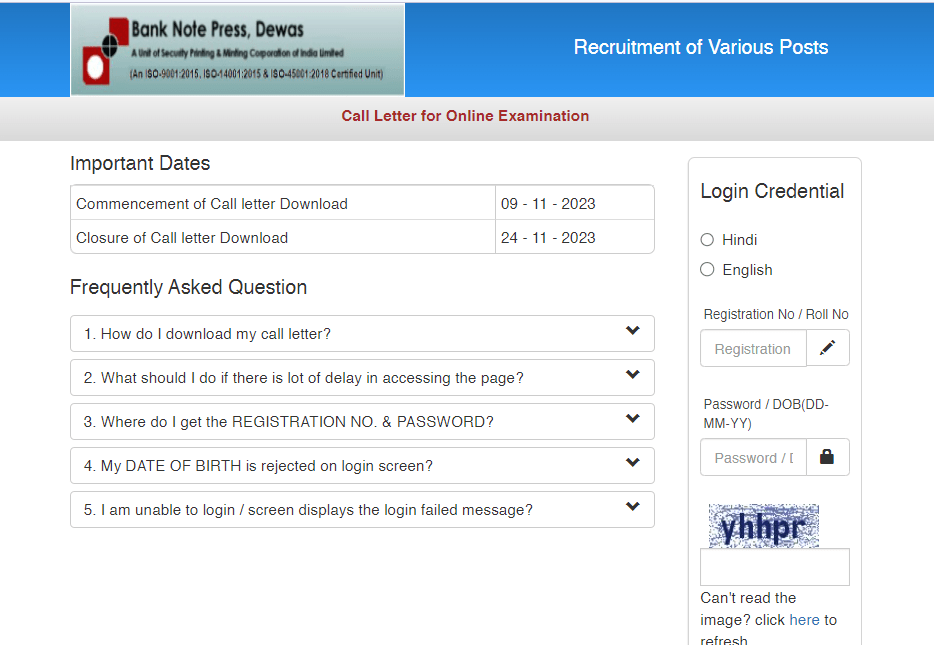934x645 pixels.
Task: Click the closure date 24 - 11 - 2023
Action: click(548, 238)
